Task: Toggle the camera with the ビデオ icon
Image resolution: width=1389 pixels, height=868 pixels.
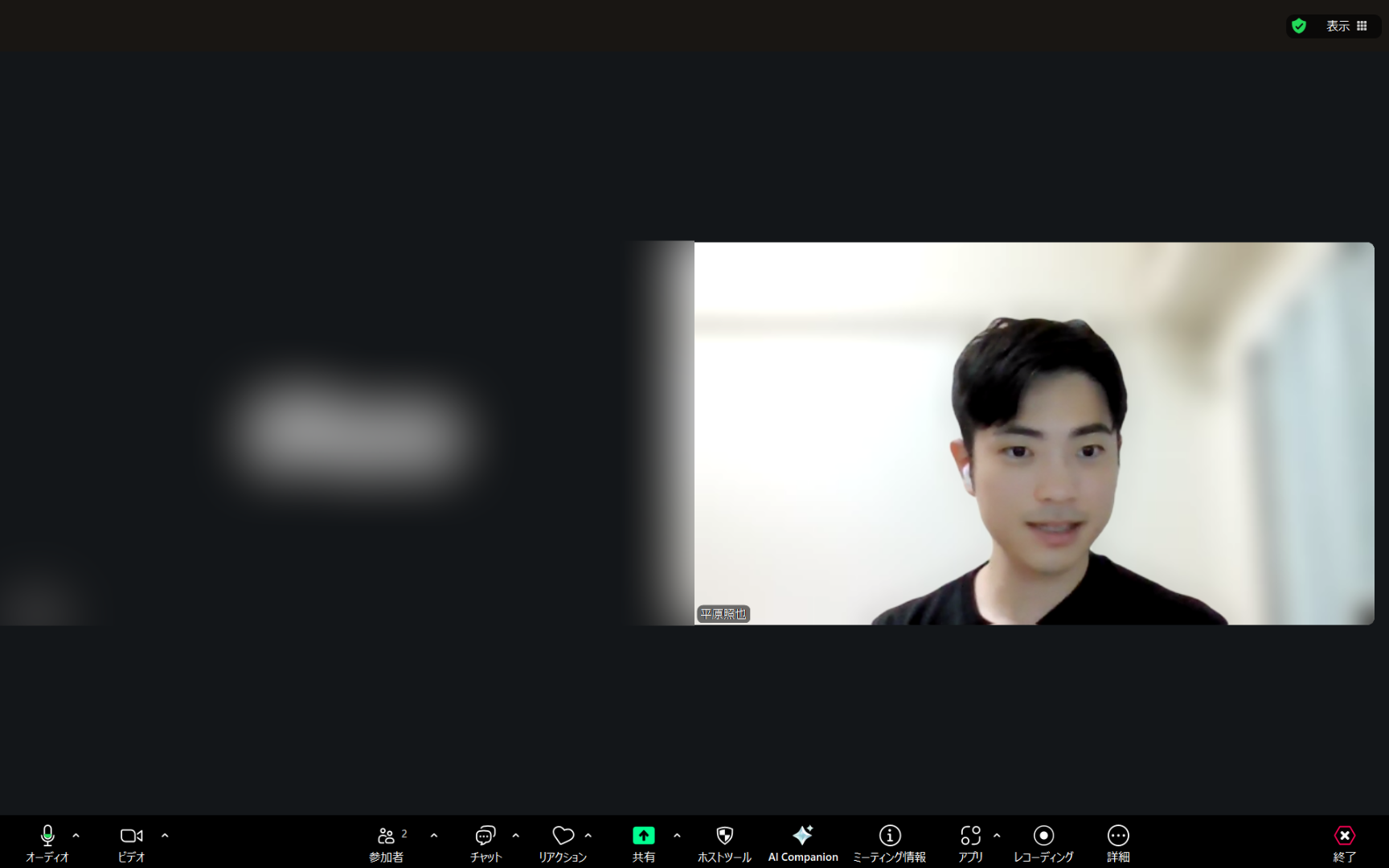Action: point(131,836)
